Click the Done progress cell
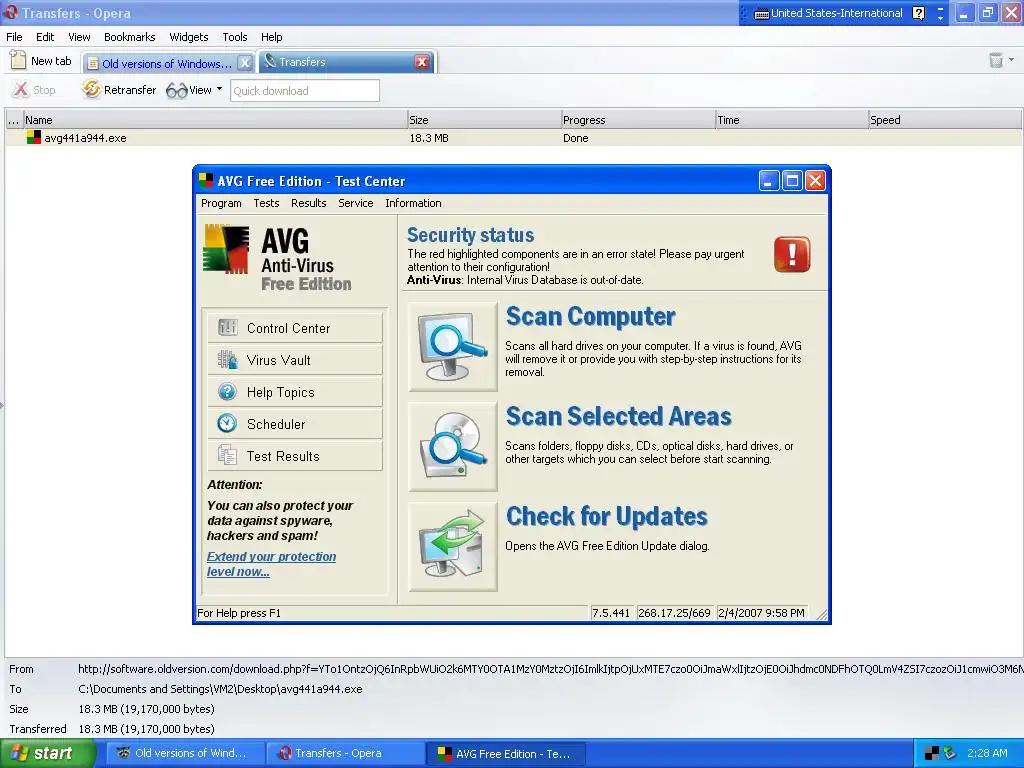The height and width of the screenshot is (768, 1024). tap(575, 138)
